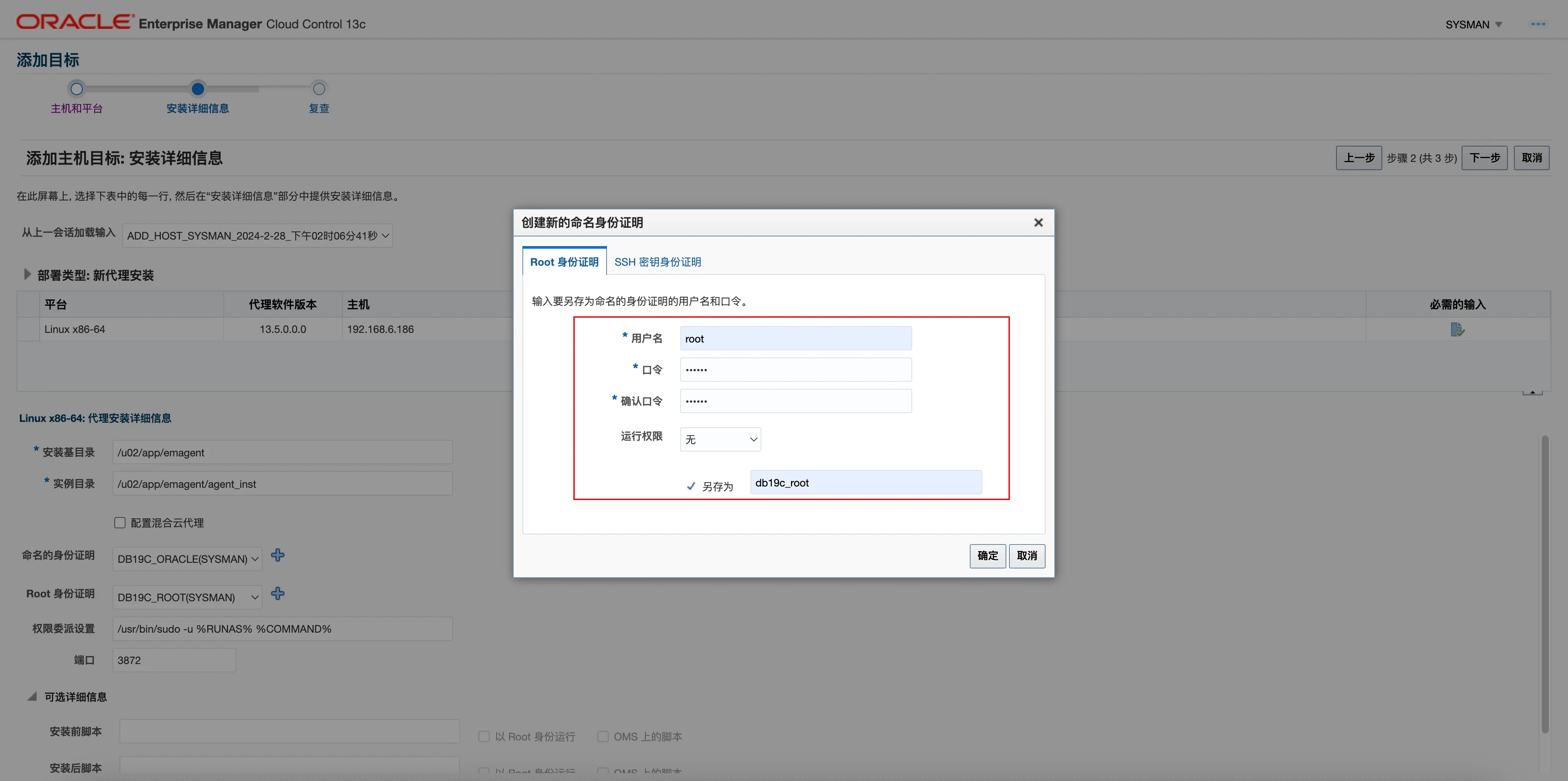Toggle the 另存为 checkmark
1568x781 pixels.
pos(691,486)
